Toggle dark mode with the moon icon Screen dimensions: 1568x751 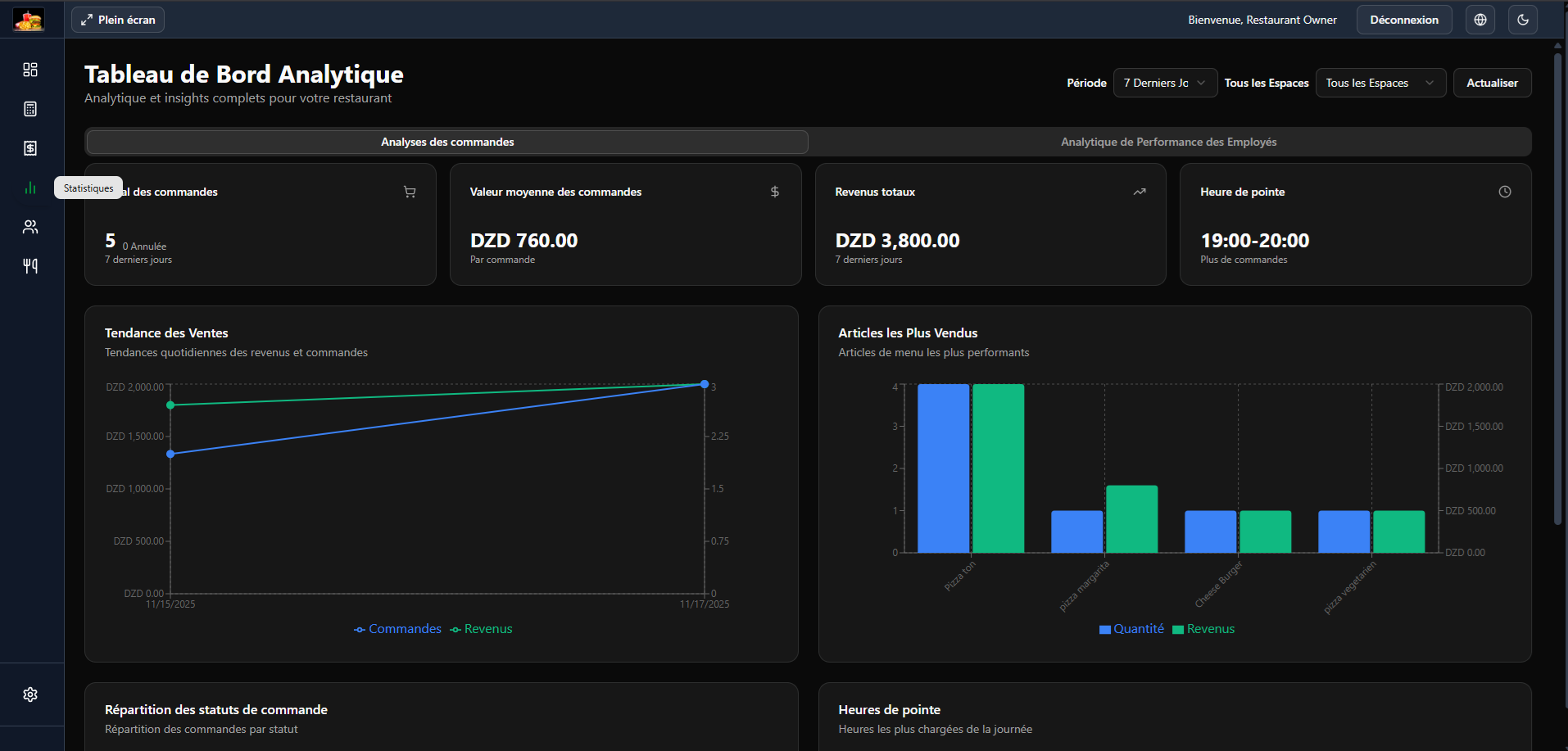(x=1522, y=19)
